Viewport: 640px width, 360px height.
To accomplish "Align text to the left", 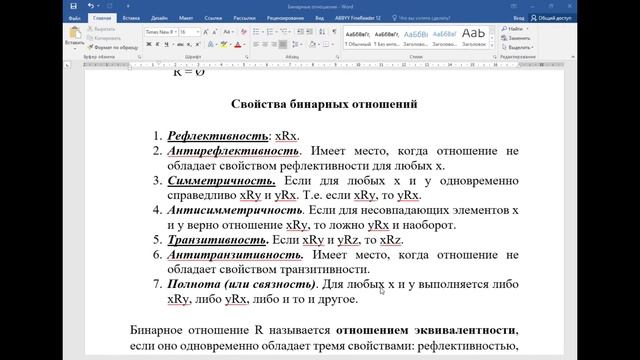I will (x=256, y=44).
